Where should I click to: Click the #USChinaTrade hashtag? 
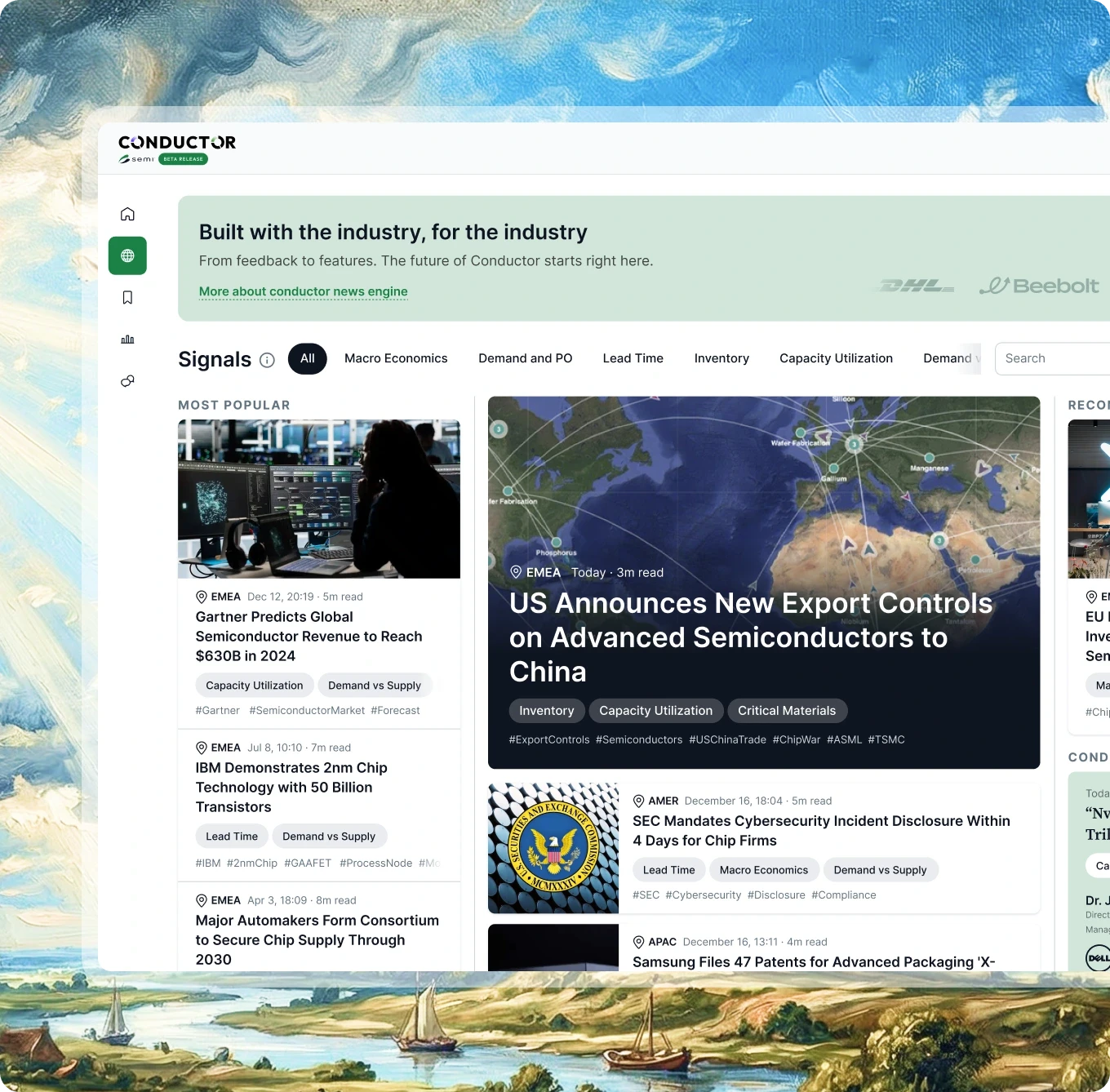click(728, 740)
